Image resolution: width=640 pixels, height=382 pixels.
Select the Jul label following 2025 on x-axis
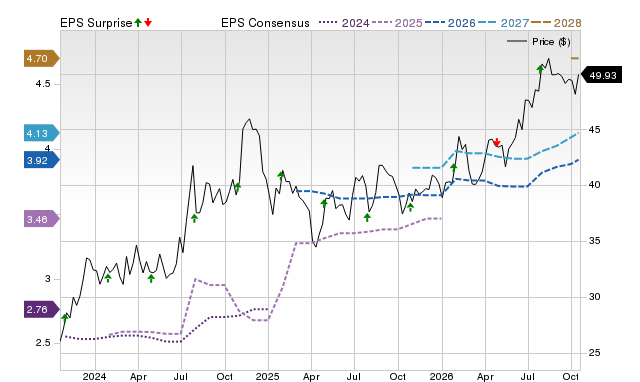[x=354, y=376]
